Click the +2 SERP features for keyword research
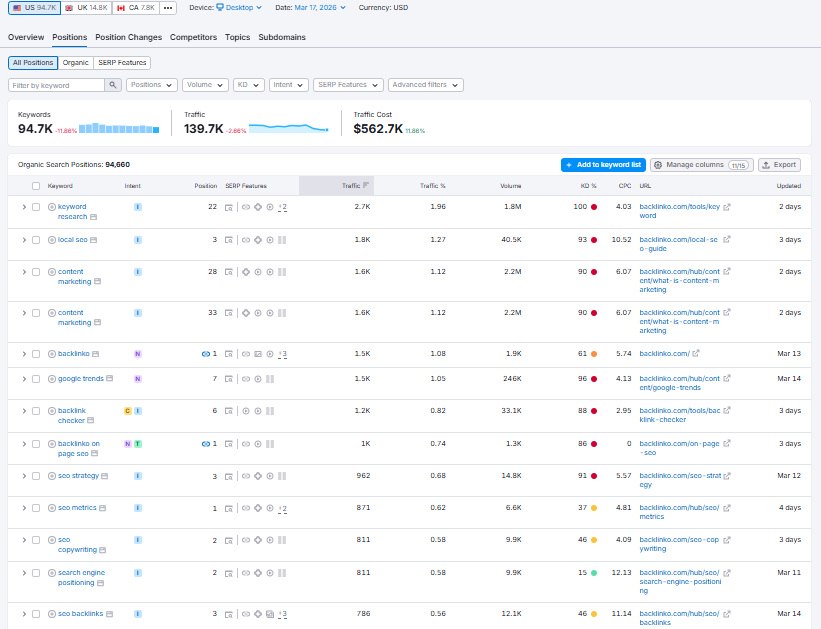The width and height of the screenshot is (821, 629). coord(283,207)
